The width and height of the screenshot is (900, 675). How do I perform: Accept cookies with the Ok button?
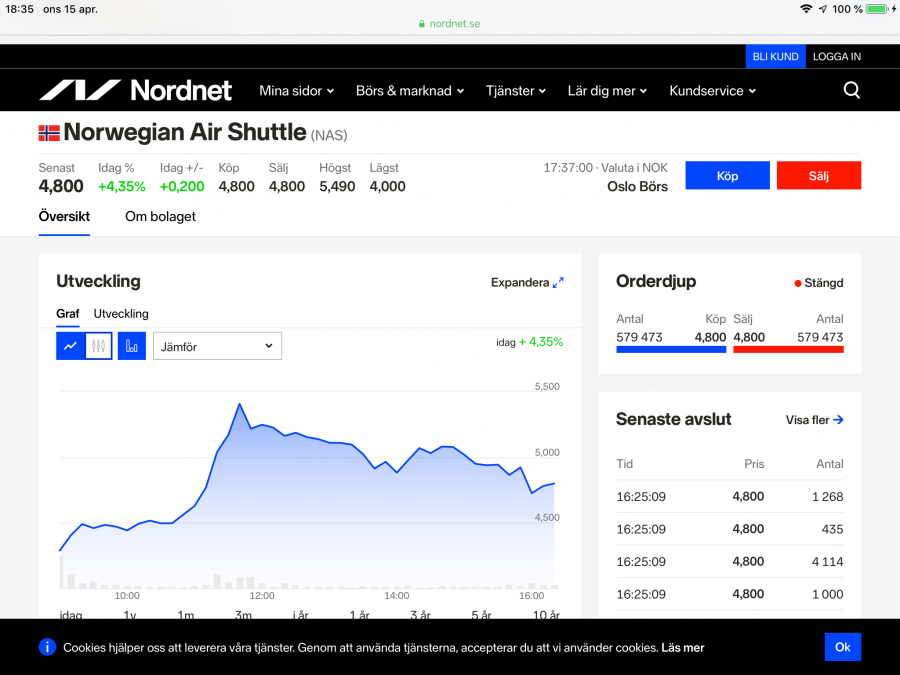(843, 647)
